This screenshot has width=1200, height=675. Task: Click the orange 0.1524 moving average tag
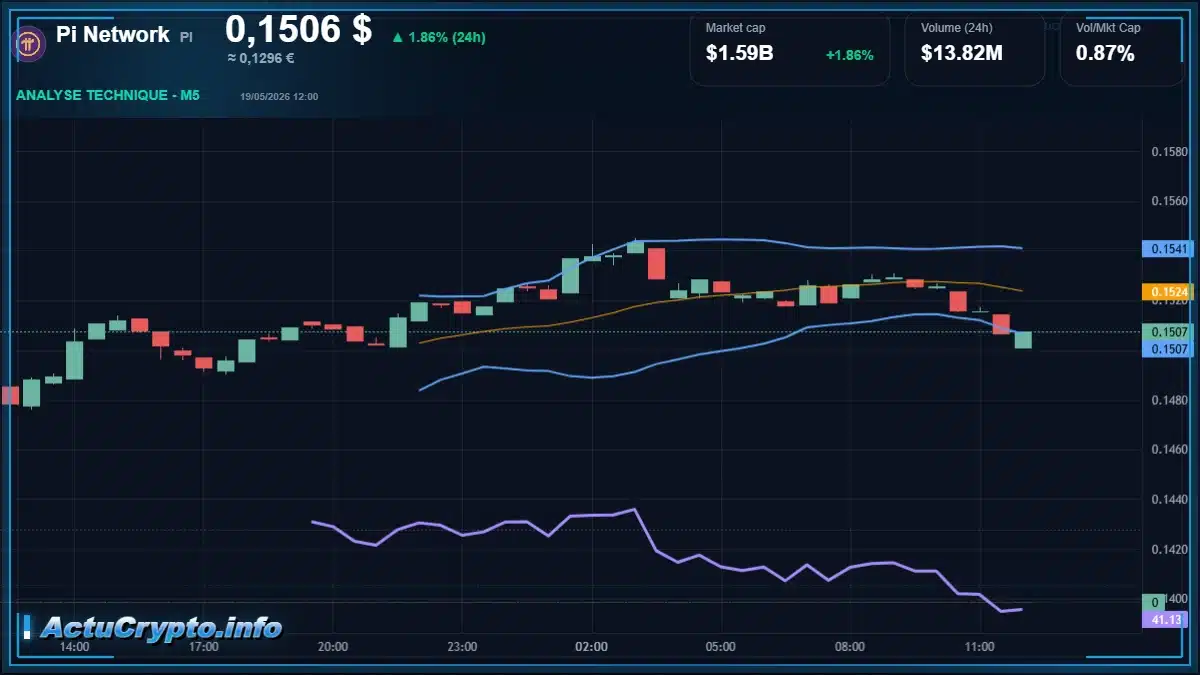pos(1166,292)
